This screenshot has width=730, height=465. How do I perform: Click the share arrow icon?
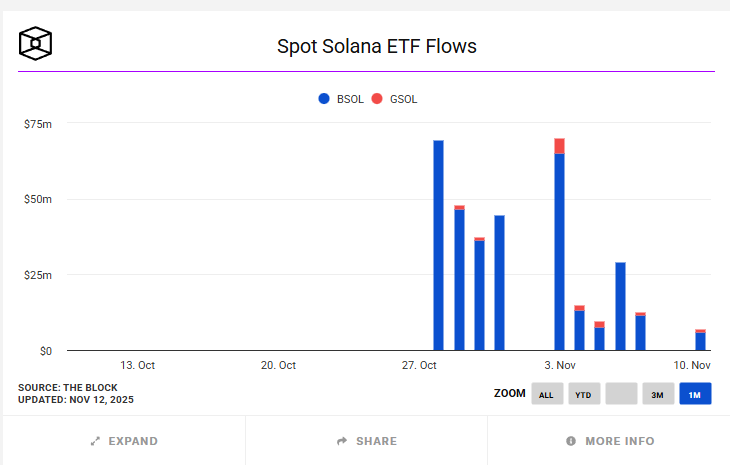(x=342, y=441)
